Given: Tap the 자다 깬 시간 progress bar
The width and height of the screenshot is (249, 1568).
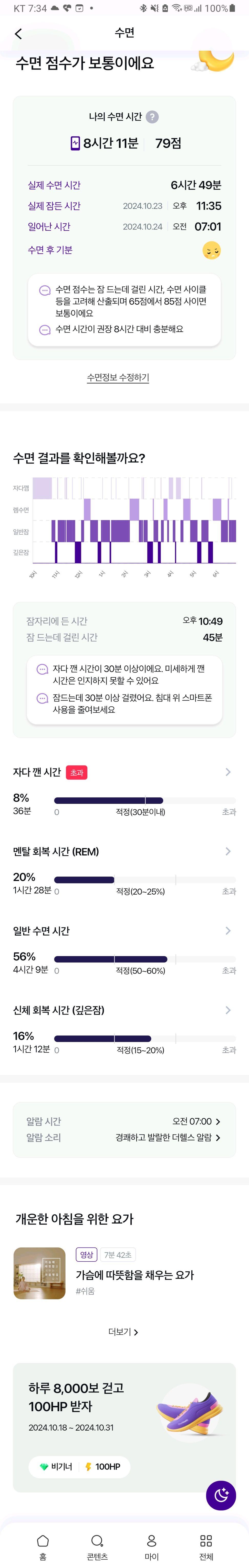Looking at the screenshot, I should pyautogui.click(x=145, y=801).
